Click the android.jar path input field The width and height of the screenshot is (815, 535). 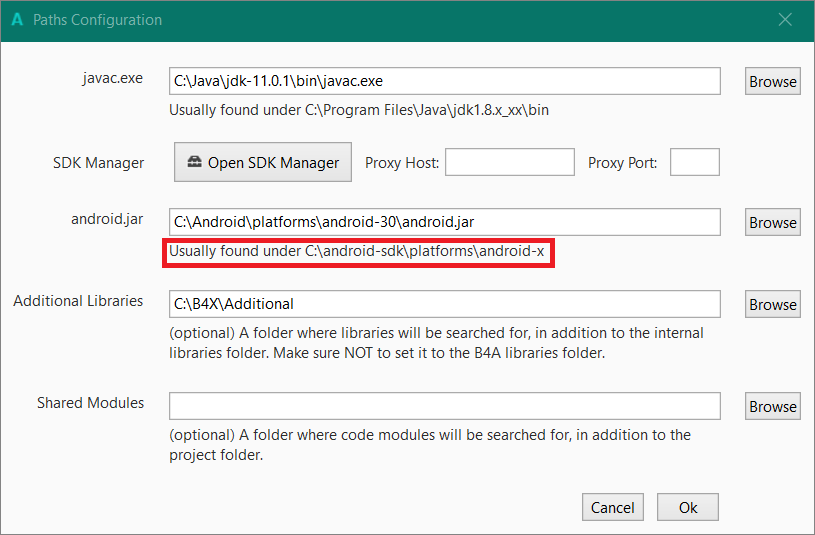444,222
